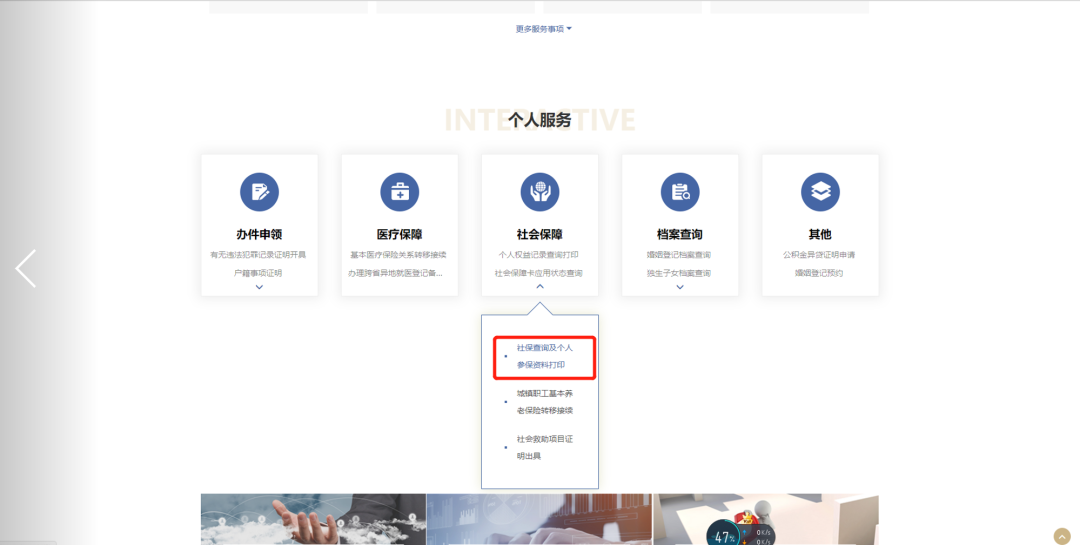Click the 档案查询 heading
Viewport: 1080px width, 545px height.
[x=680, y=234]
